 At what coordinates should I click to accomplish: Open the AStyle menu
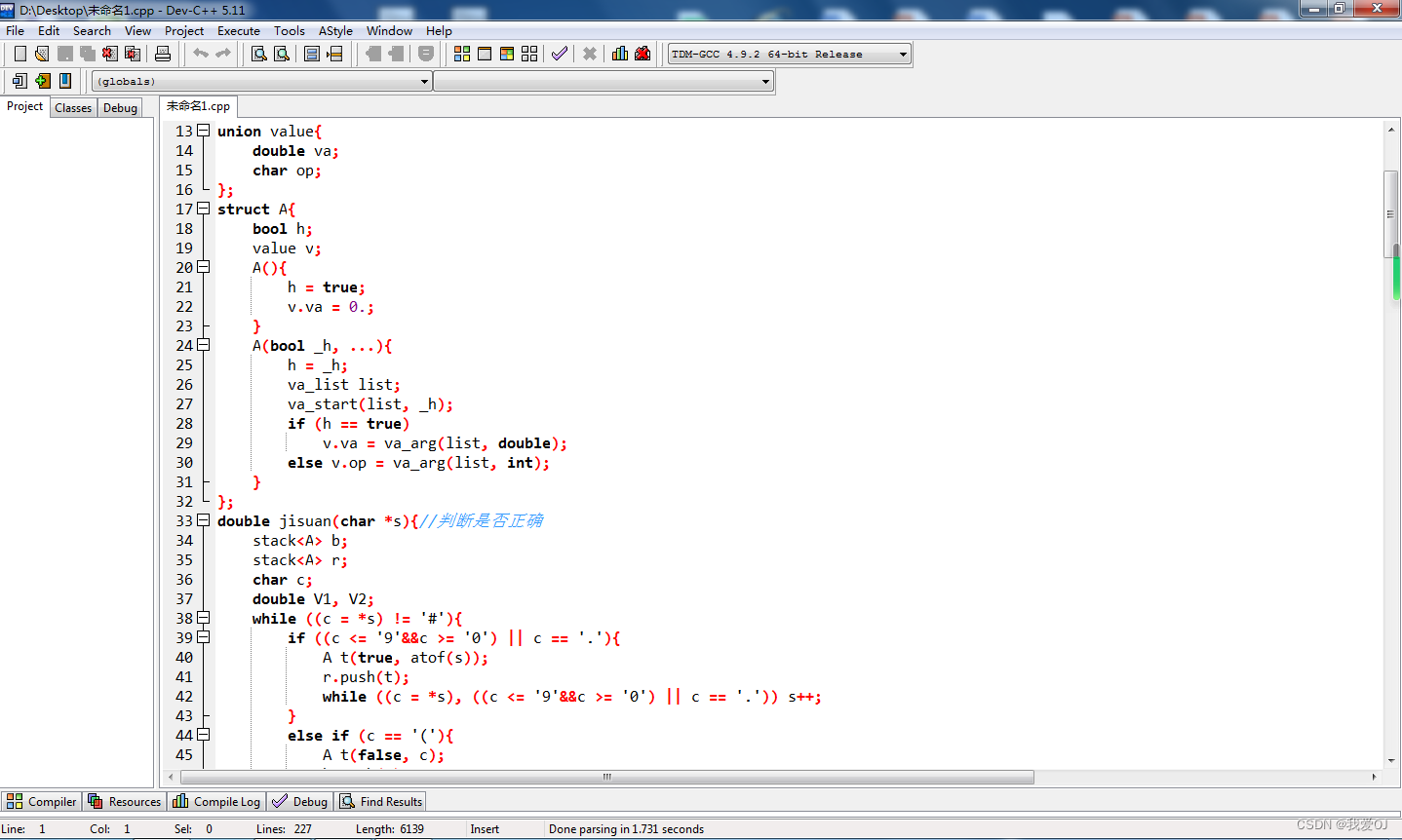coord(335,30)
